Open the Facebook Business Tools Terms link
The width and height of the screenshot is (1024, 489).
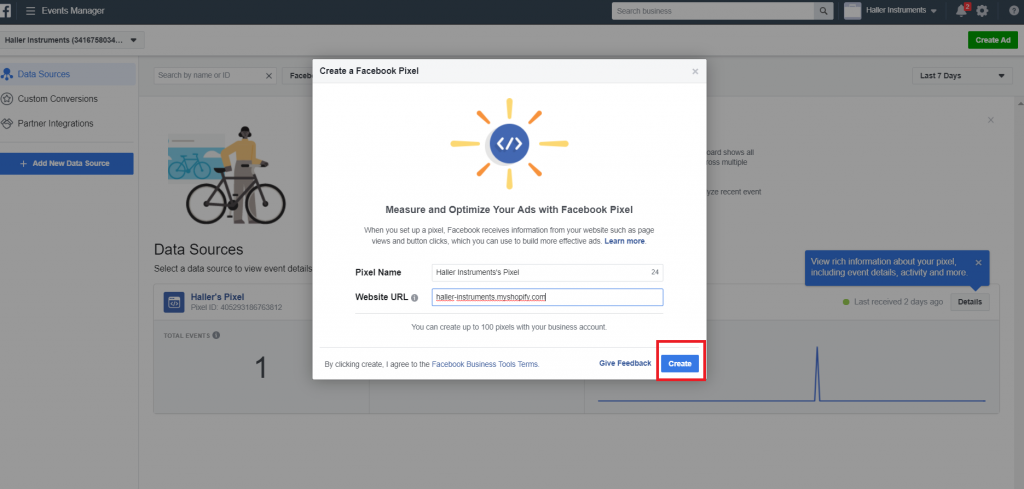[x=485, y=364]
